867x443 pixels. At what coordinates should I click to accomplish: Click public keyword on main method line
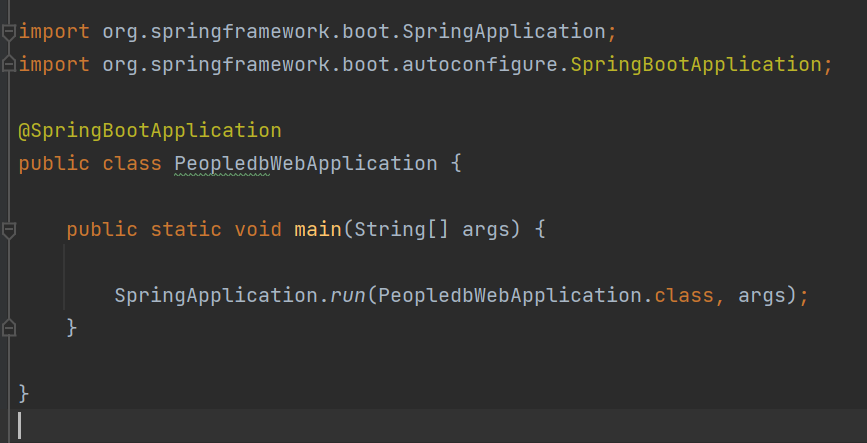tap(102, 230)
